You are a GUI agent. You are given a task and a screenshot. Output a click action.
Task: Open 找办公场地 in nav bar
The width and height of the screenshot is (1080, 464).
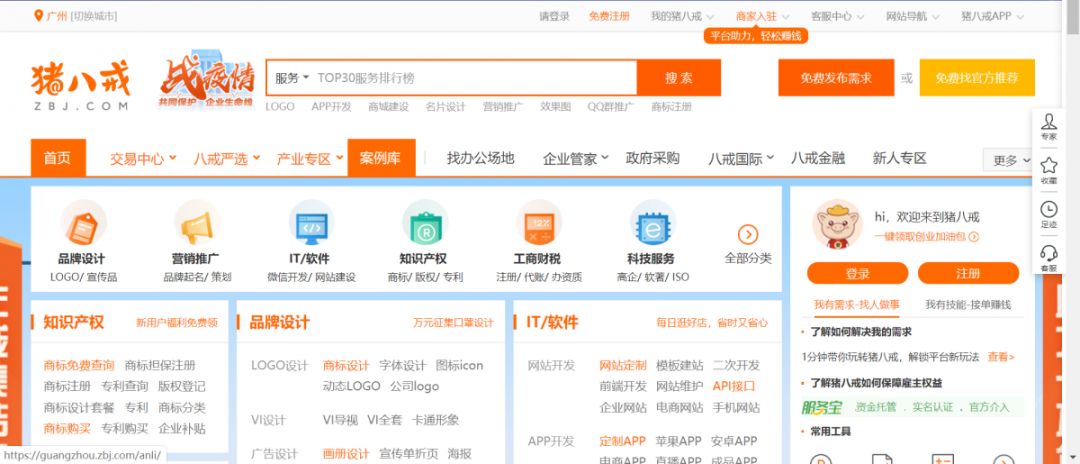point(481,158)
